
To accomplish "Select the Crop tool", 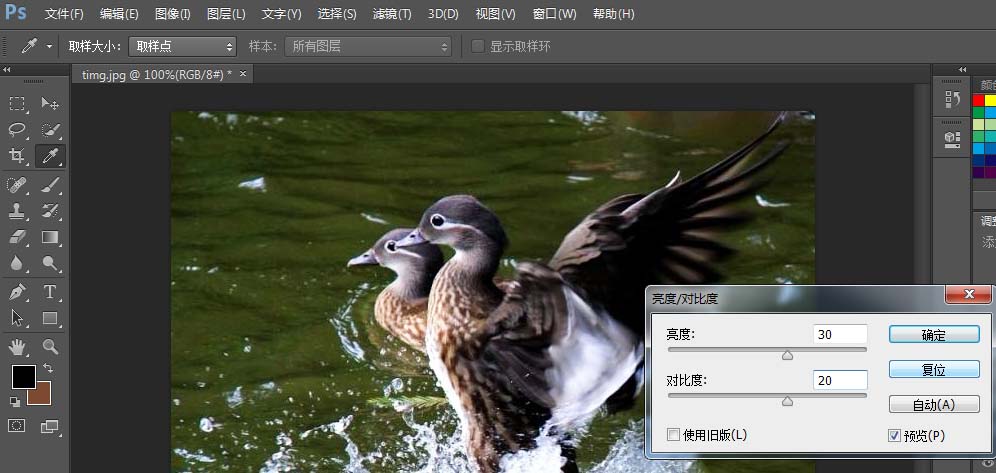I will point(17,156).
